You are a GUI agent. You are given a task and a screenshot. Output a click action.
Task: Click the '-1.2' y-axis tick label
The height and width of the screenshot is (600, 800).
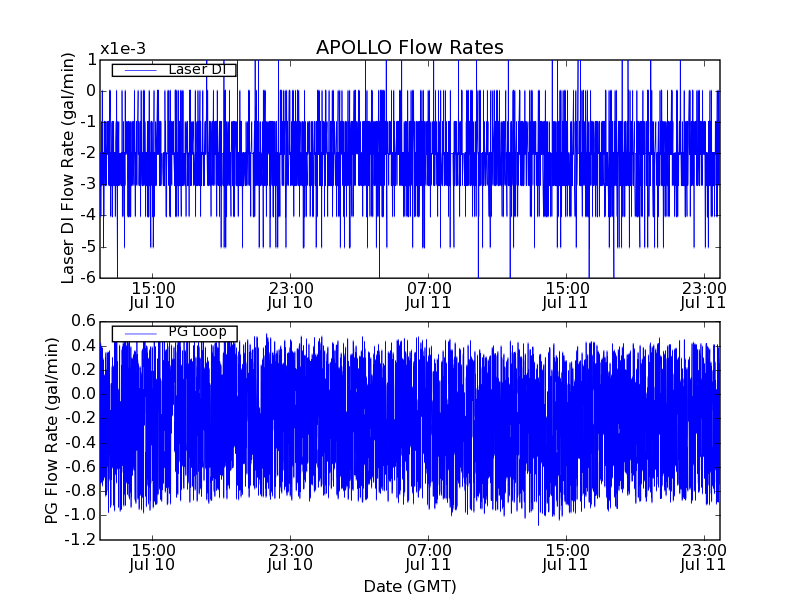[80, 539]
